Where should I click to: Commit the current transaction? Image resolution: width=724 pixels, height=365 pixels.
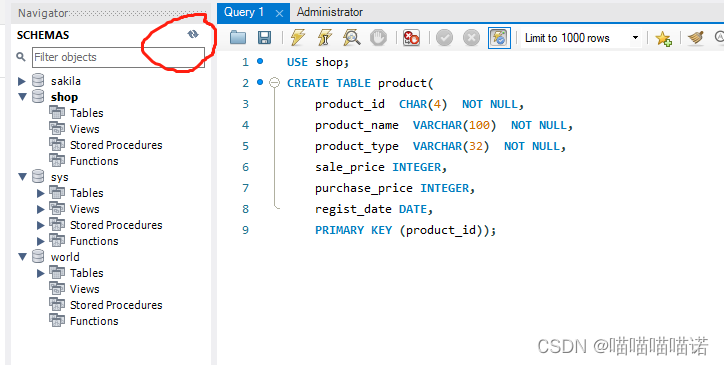tap(444, 37)
